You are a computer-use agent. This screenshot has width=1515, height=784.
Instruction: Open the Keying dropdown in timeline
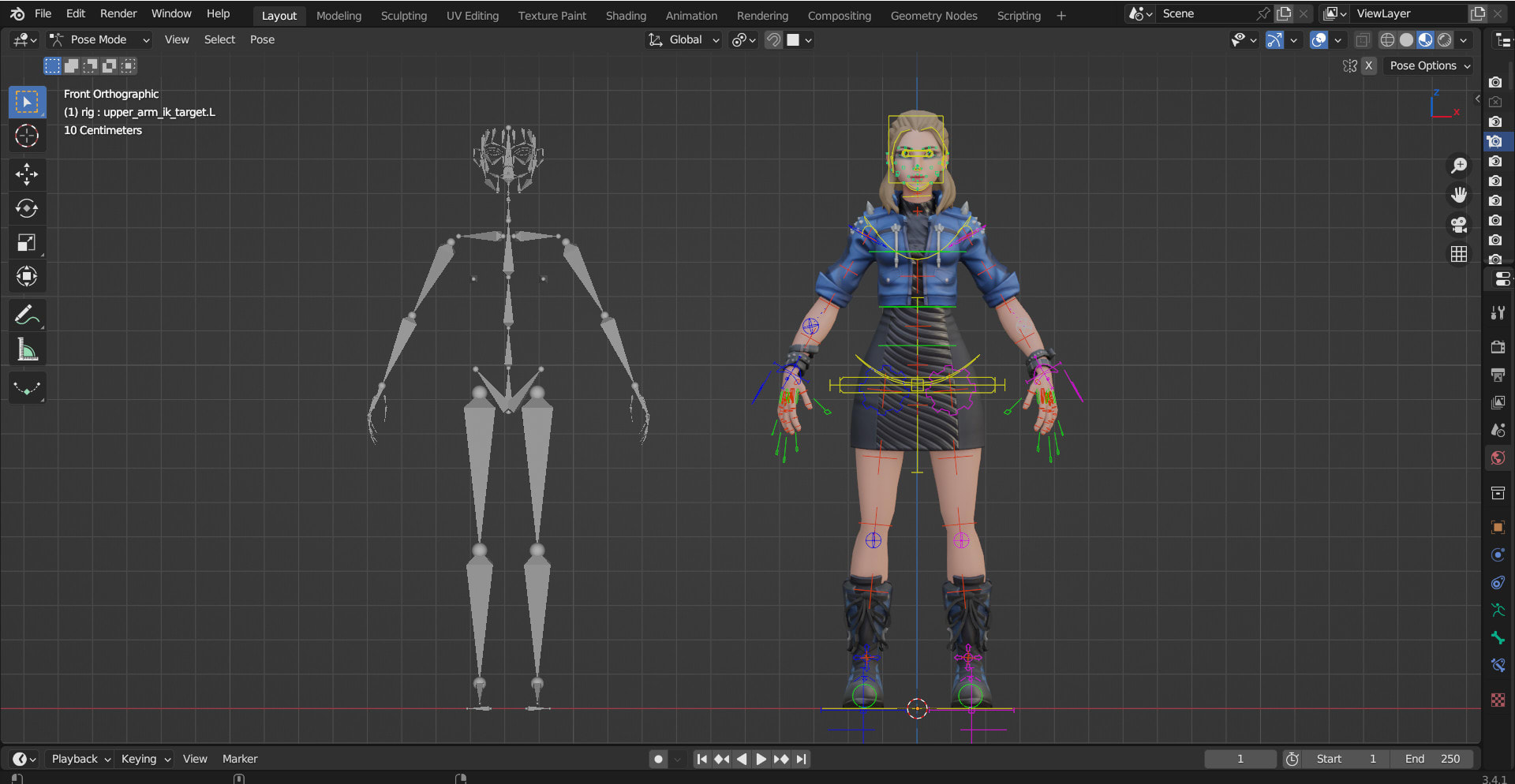tap(145, 759)
